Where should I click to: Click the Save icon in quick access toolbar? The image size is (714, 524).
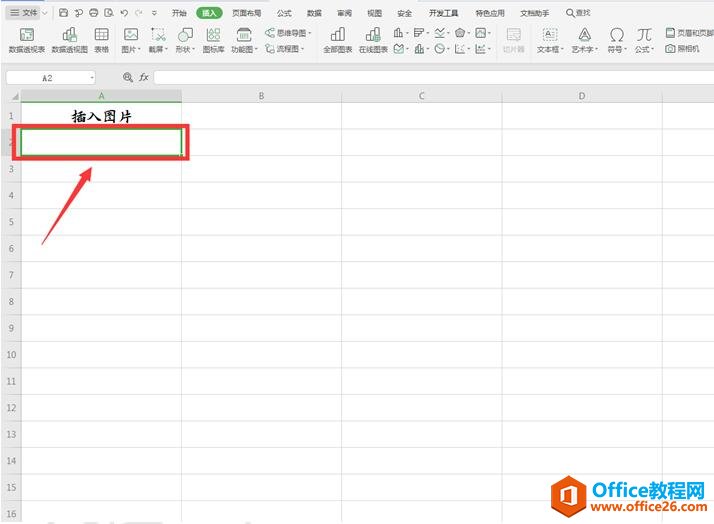pyautogui.click(x=64, y=13)
